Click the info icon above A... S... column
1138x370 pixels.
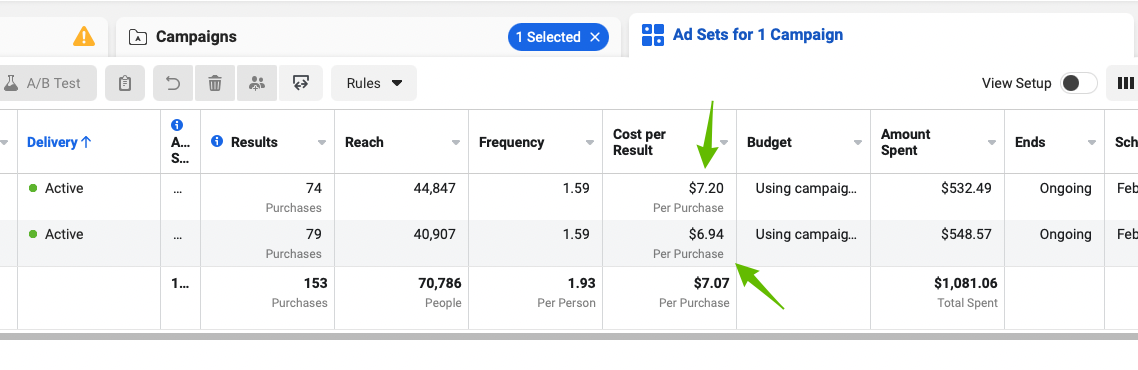click(x=177, y=125)
